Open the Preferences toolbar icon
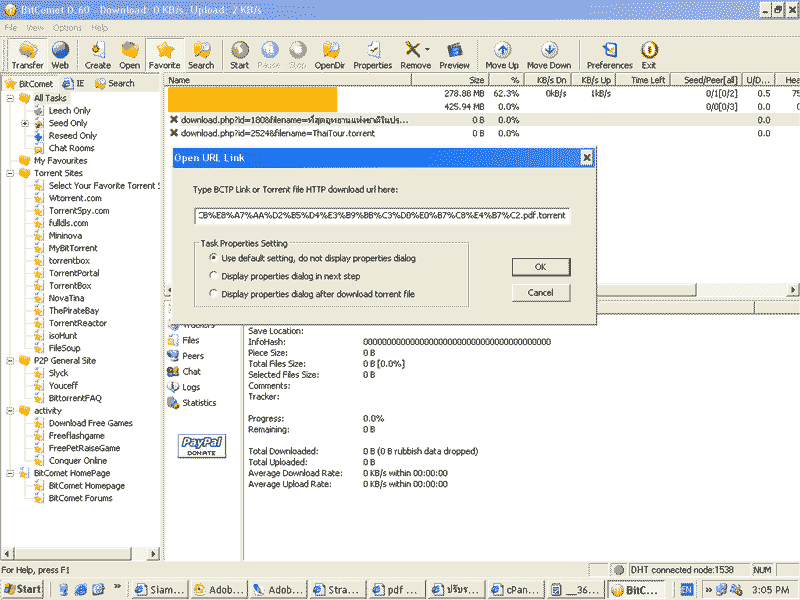This screenshot has width=800, height=600. pos(609,54)
